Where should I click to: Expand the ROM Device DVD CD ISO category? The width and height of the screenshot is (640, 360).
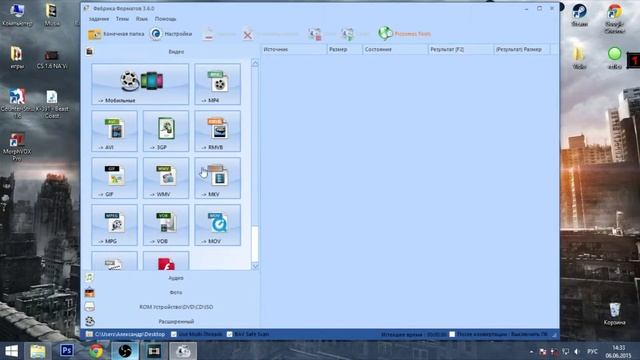(176, 307)
